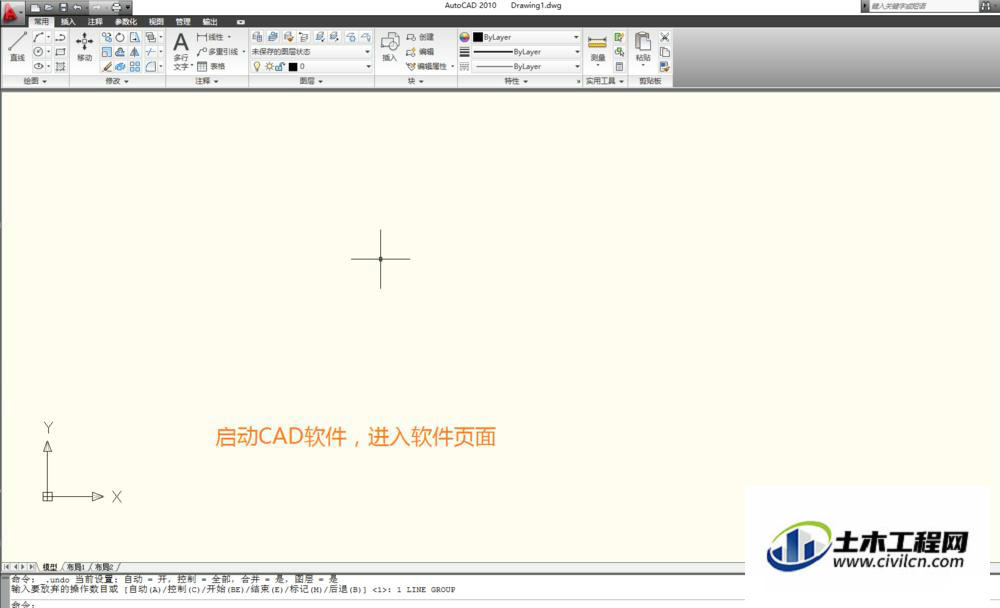The height and width of the screenshot is (608, 1000).
Task: Click the black layer color swatch
Action: tap(293, 66)
